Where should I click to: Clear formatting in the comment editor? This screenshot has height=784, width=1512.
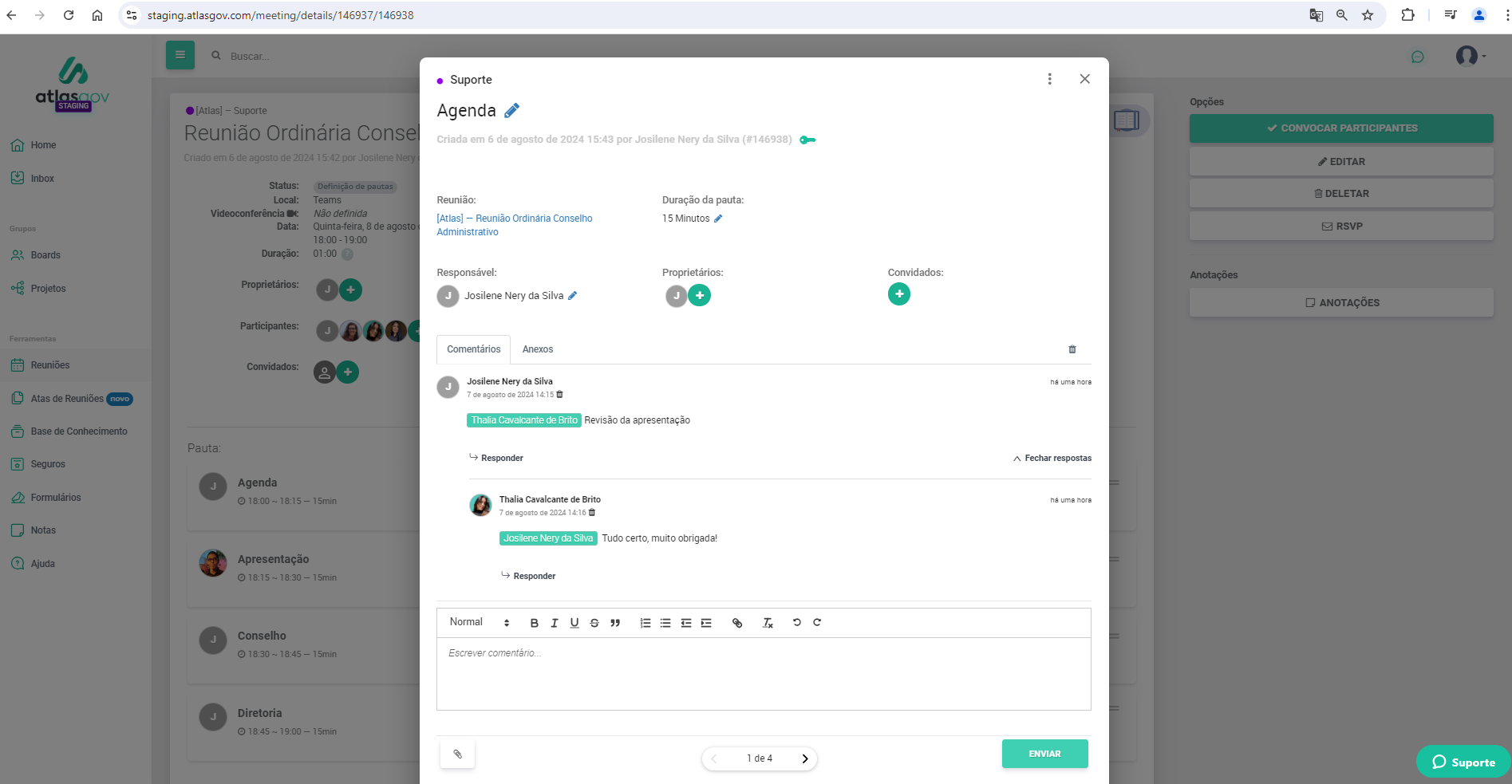(768, 623)
